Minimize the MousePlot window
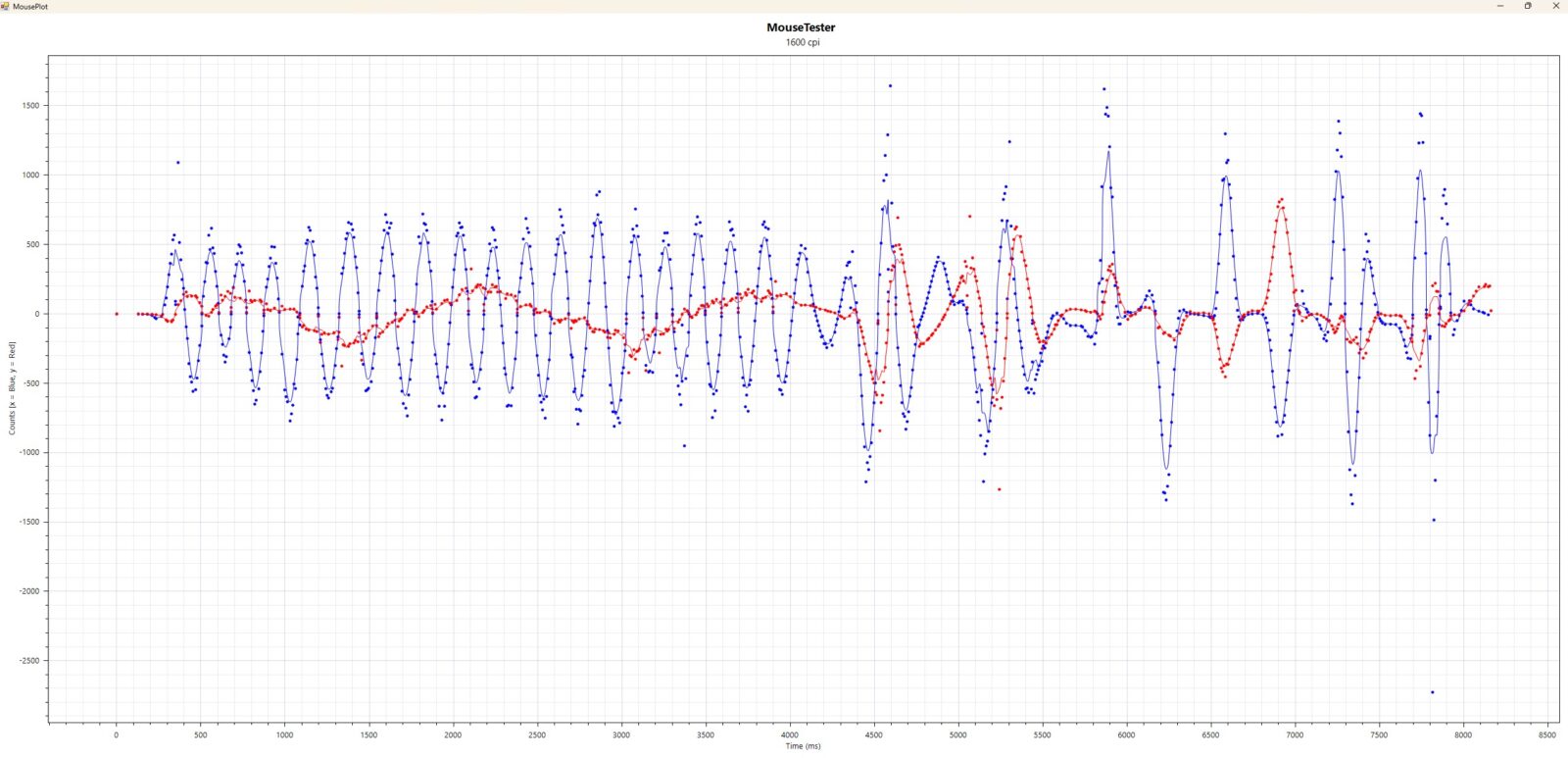 [x=1499, y=6]
